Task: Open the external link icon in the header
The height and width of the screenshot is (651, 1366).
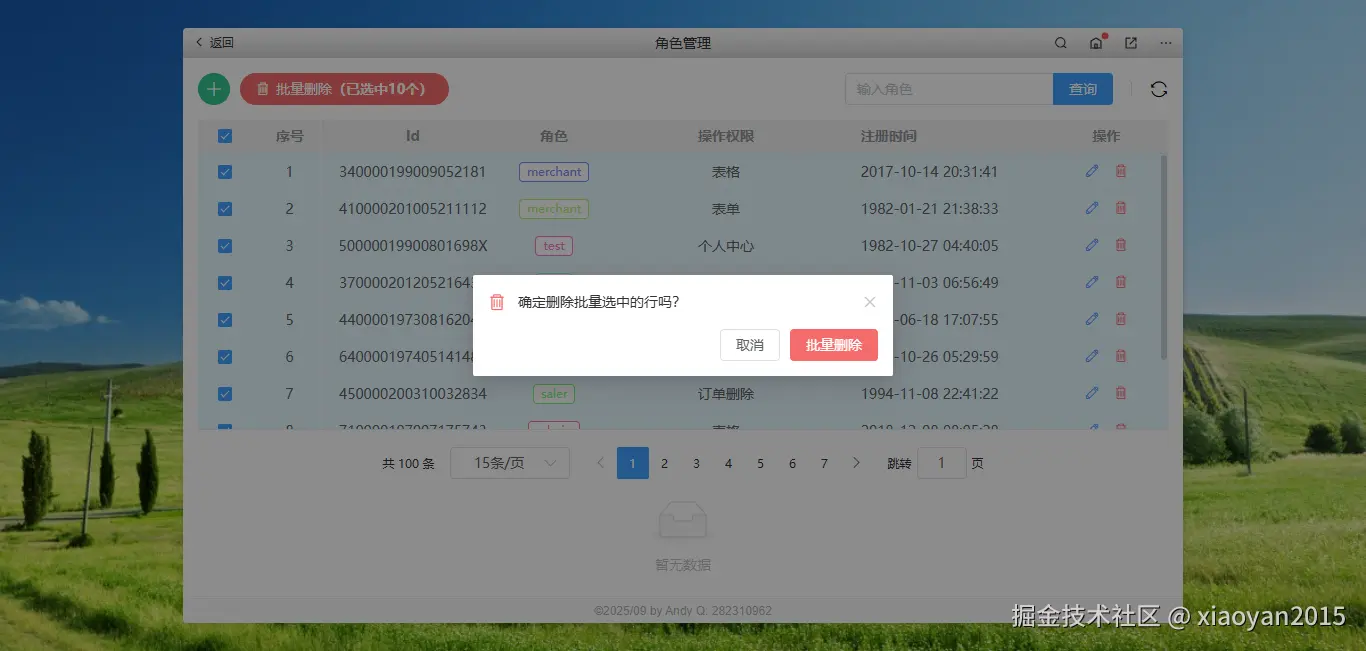Action: pyautogui.click(x=1130, y=42)
